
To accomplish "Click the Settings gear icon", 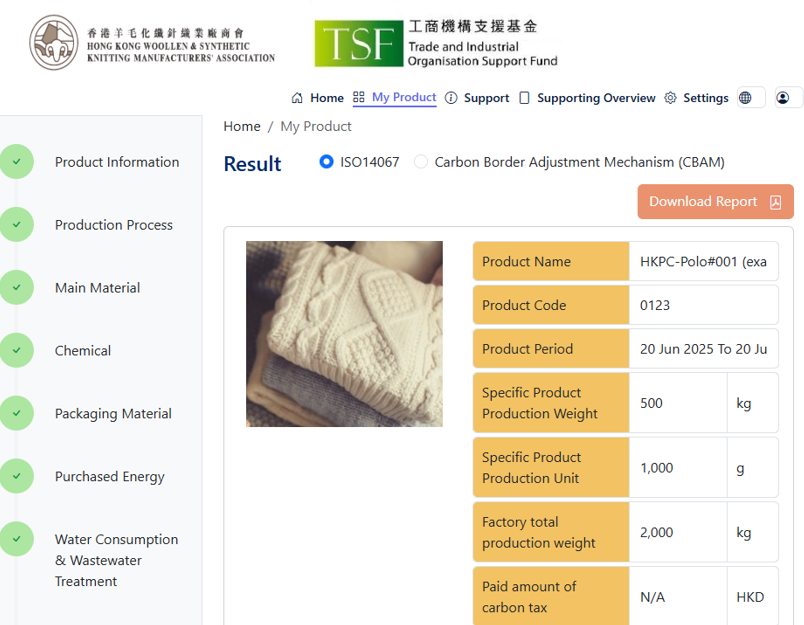I will pos(670,98).
